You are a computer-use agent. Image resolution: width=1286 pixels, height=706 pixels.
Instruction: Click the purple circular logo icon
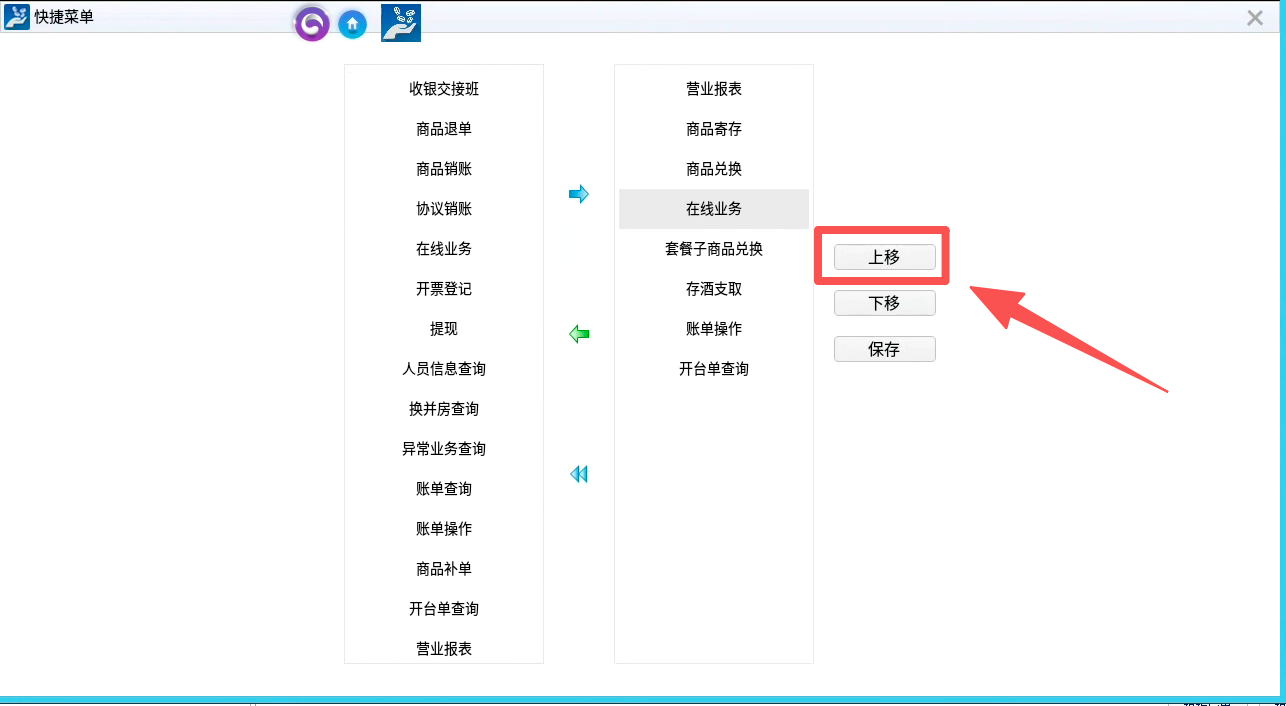point(311,23)
